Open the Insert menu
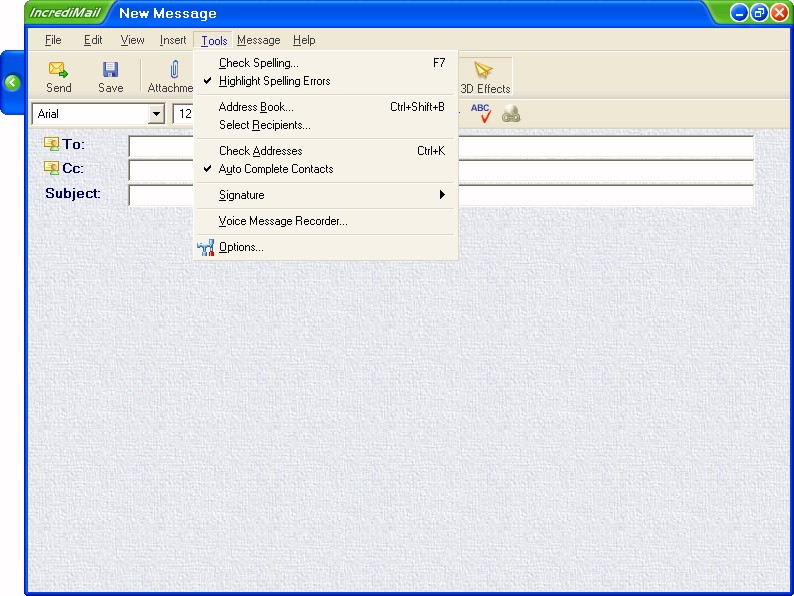Image resolution: width=794 pixels, height=596 pixels. pyautogui.click(x=173, y=40)
